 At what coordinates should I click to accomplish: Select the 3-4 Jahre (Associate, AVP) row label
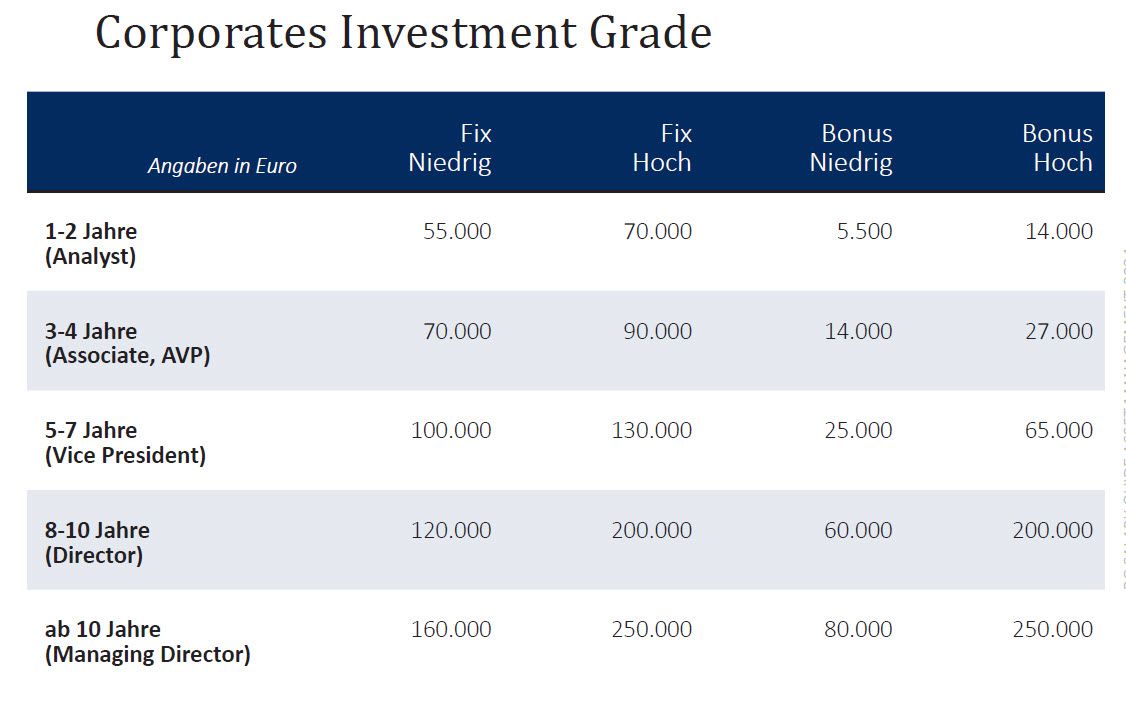pyautogui.click(x=127, y=343)
